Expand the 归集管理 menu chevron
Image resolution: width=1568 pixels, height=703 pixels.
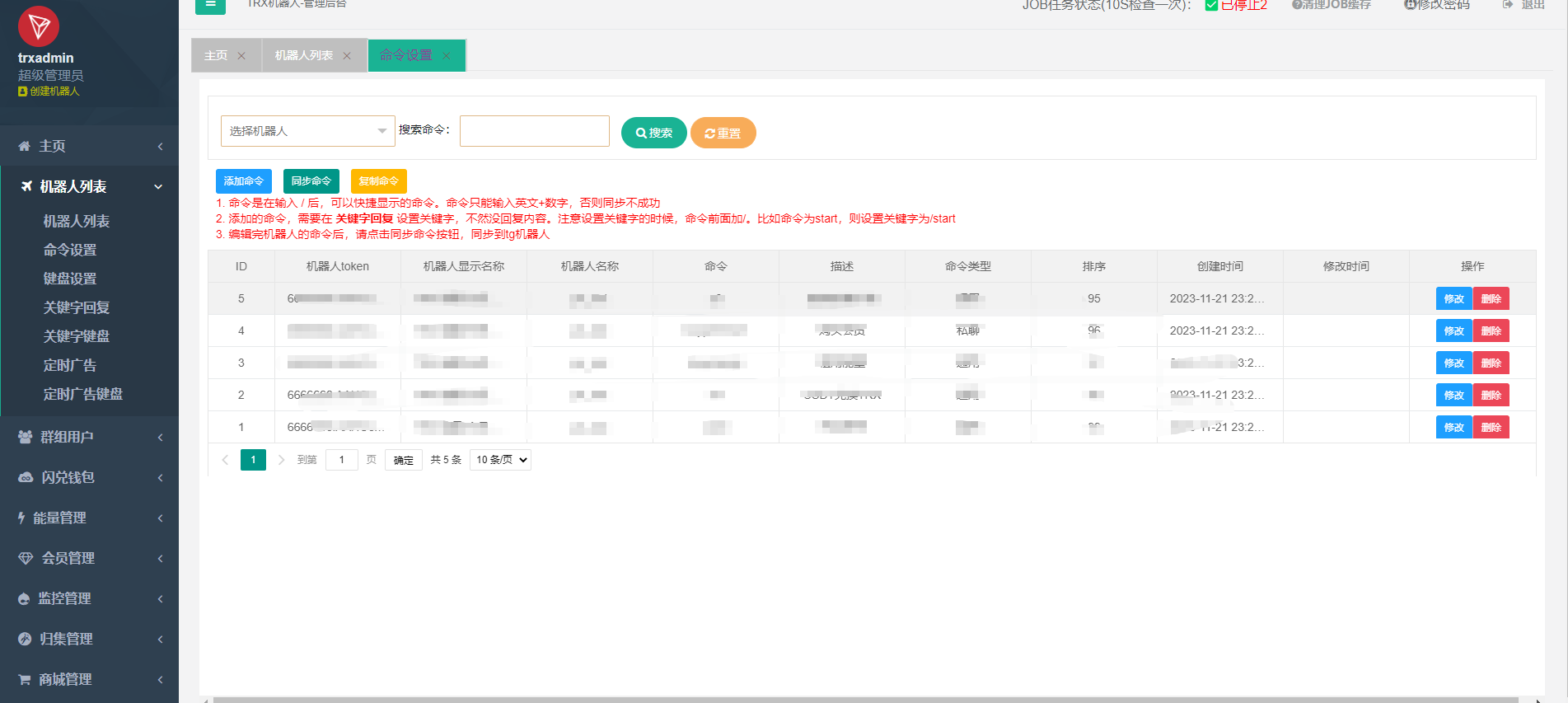click(x=161, y=640)
